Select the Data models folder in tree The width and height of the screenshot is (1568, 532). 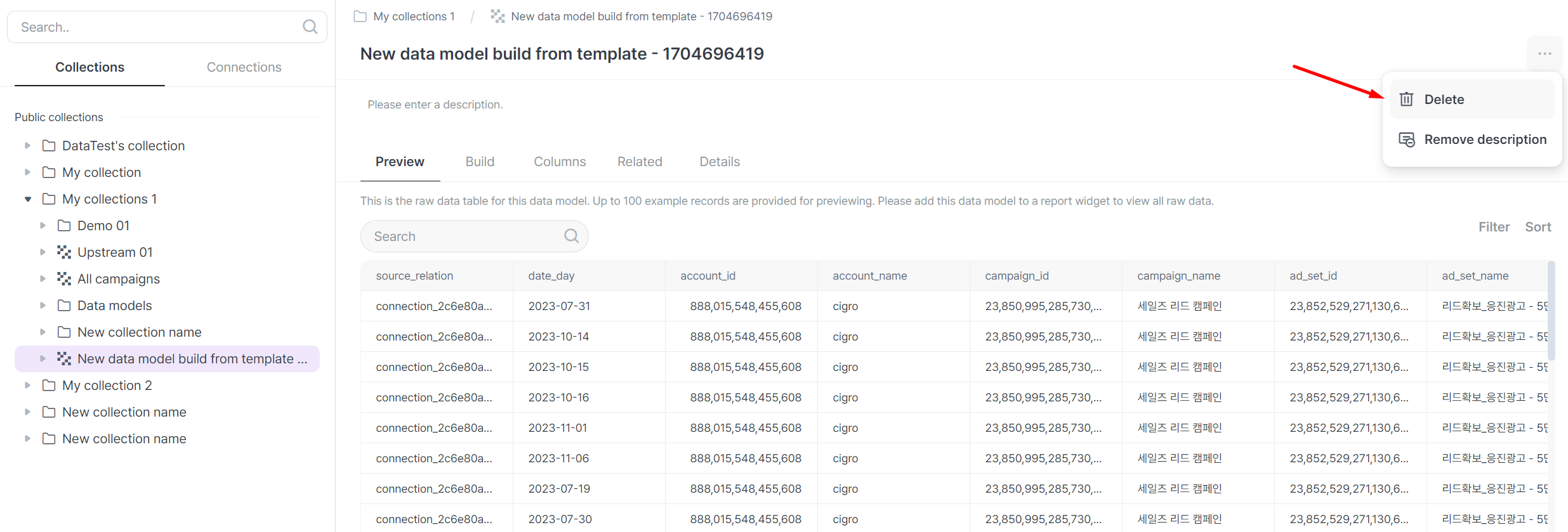[x=114, y=306]
